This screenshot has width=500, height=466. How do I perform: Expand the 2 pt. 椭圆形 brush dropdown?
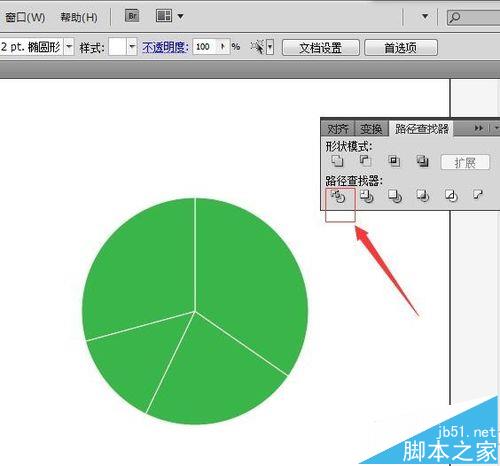click(x=69, y=47)
